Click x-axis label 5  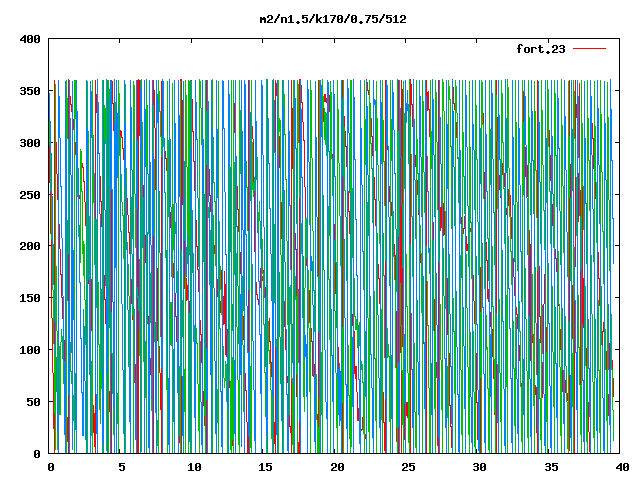click(122, 467)
